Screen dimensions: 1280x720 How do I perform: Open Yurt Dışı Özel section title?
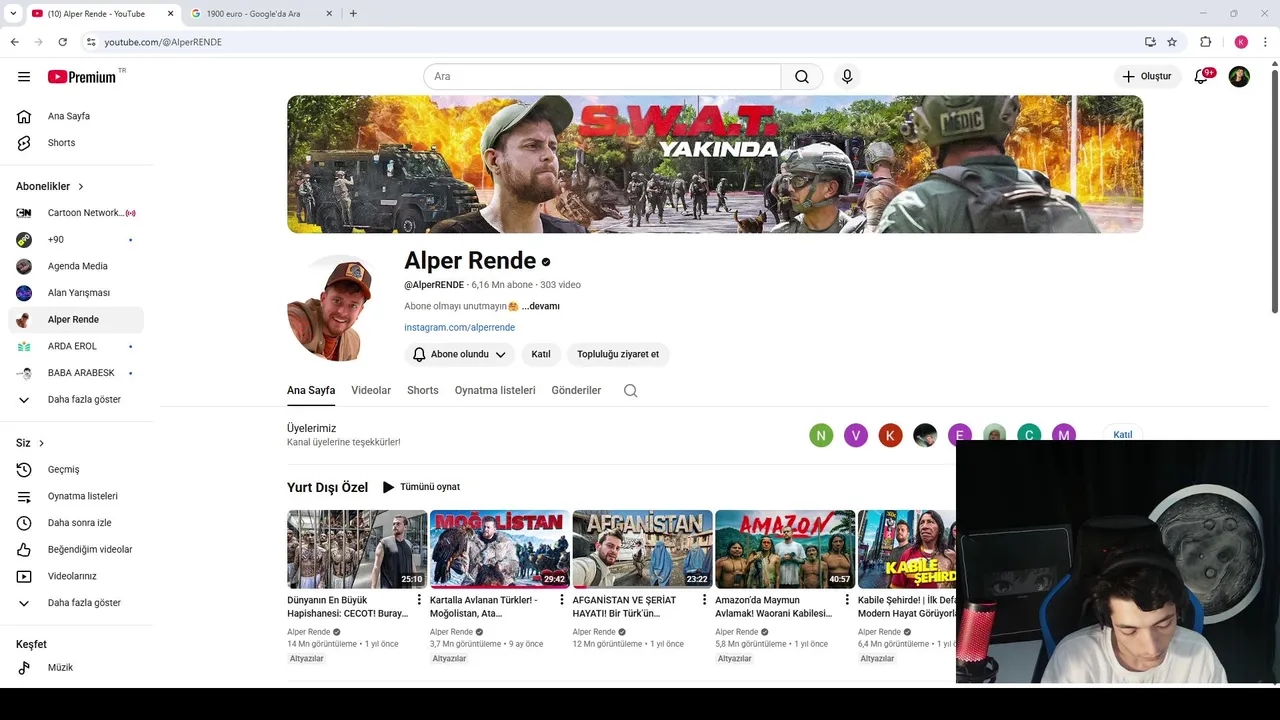pos(327,488)
